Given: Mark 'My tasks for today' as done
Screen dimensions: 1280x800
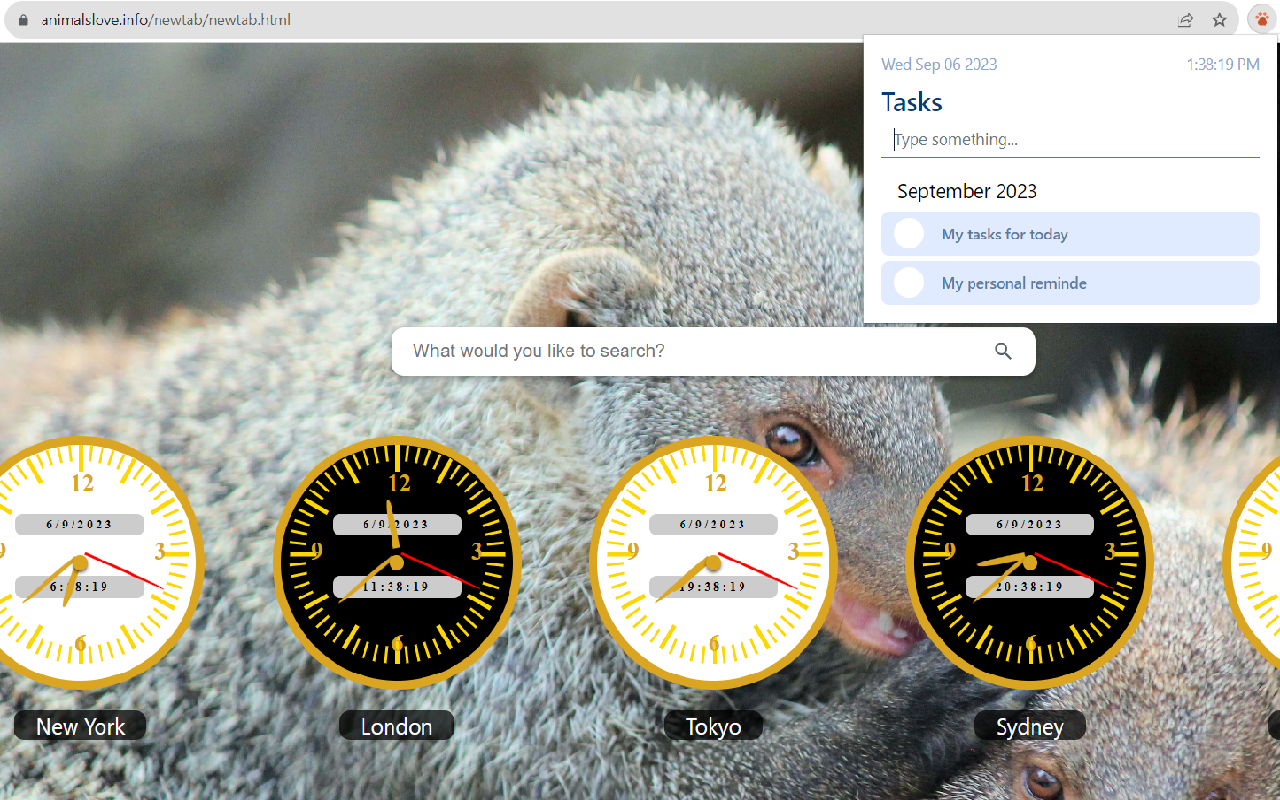Looking at the screenshot, I should pos(909,234).
